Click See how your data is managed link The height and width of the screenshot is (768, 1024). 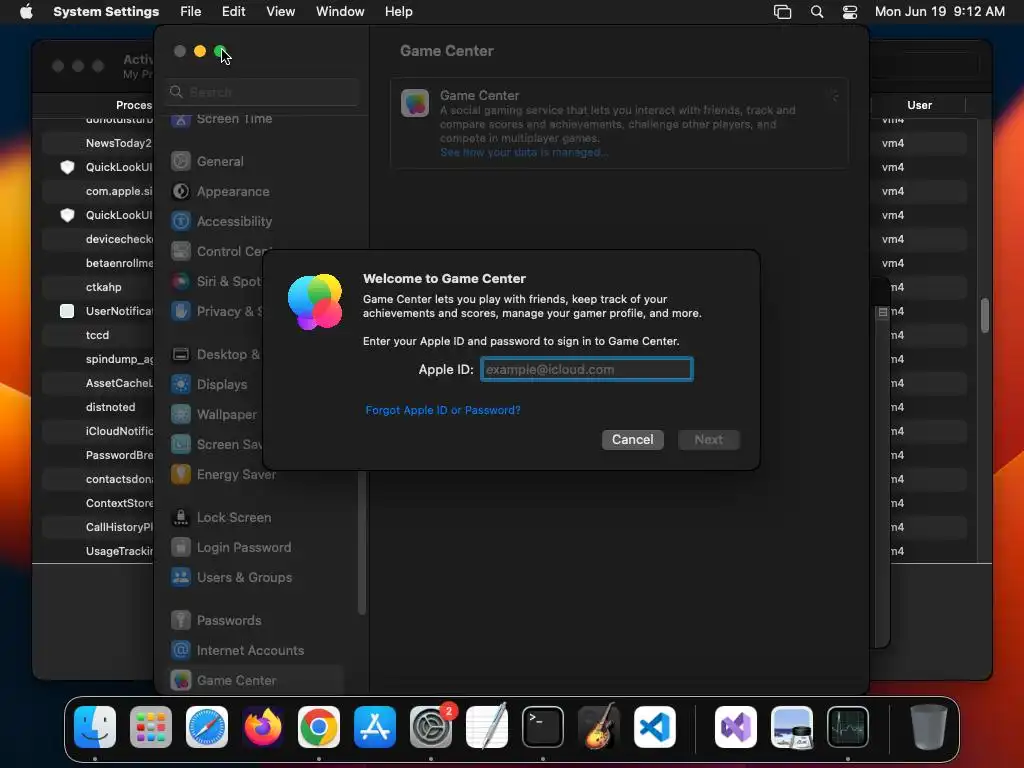[524, 152]
